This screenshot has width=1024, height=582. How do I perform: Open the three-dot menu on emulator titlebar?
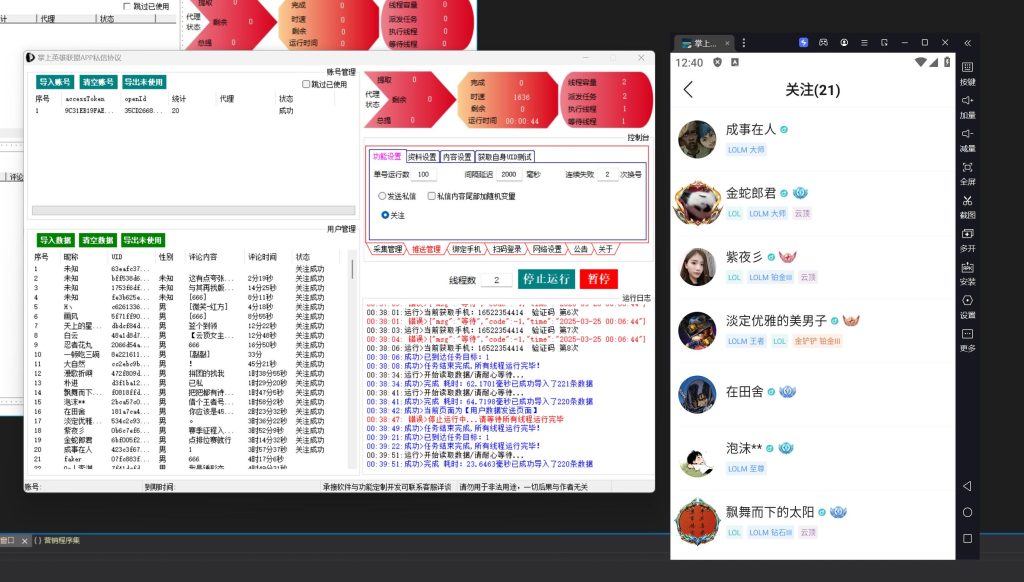(744, 43)
